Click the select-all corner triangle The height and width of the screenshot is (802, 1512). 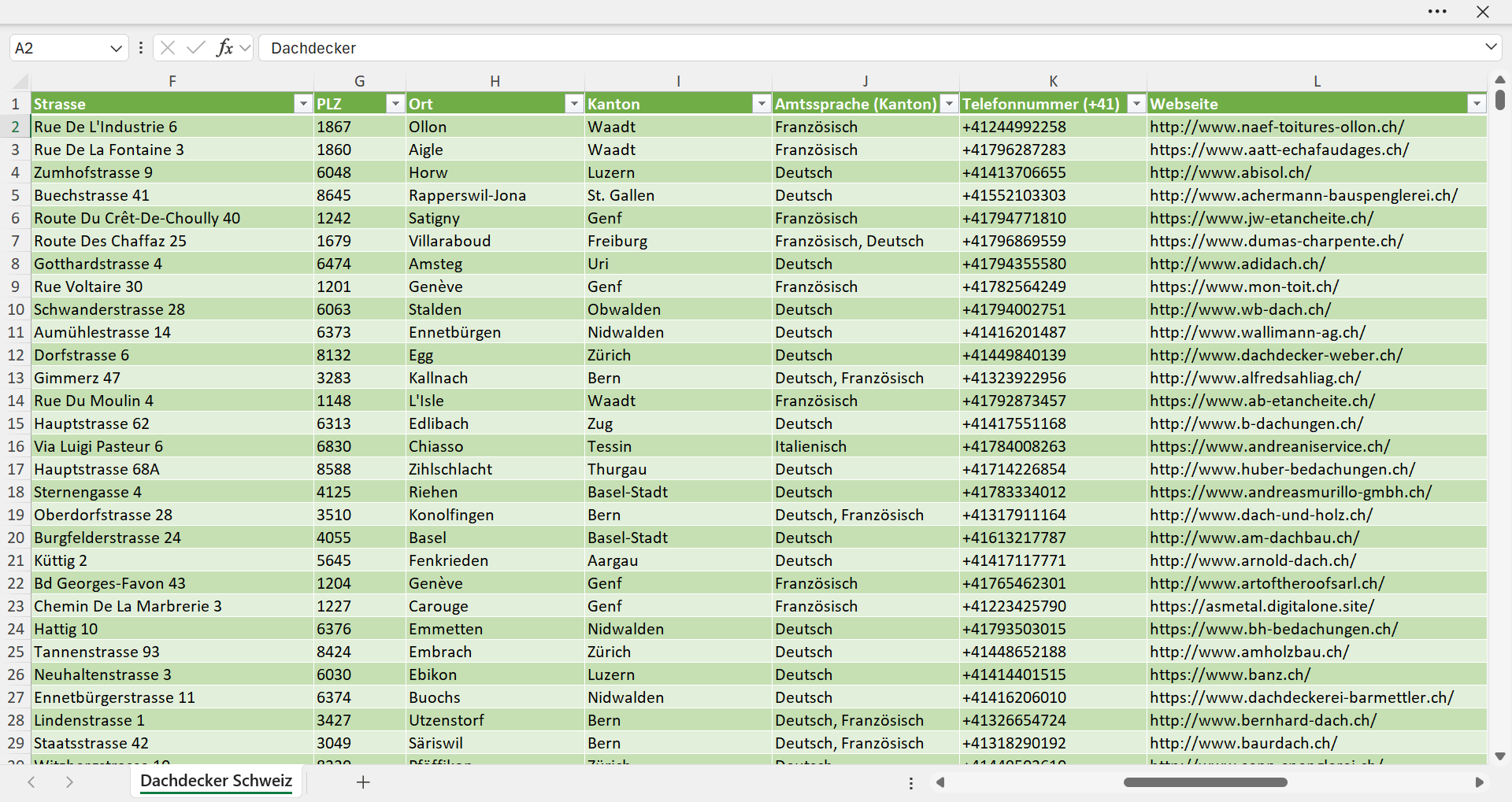click(x=20, y=81)
